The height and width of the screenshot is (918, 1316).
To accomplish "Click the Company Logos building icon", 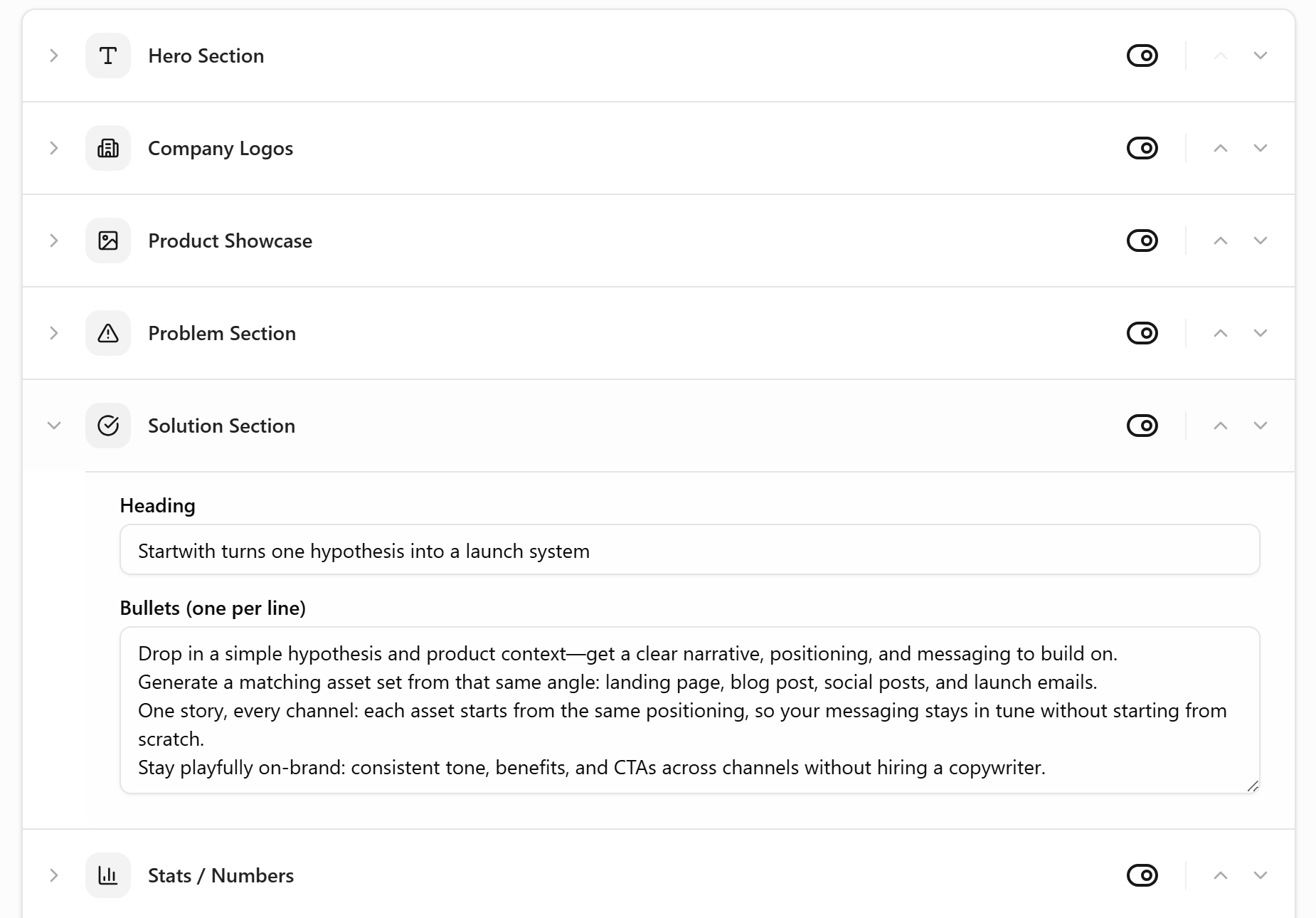I will coord(108,148).
